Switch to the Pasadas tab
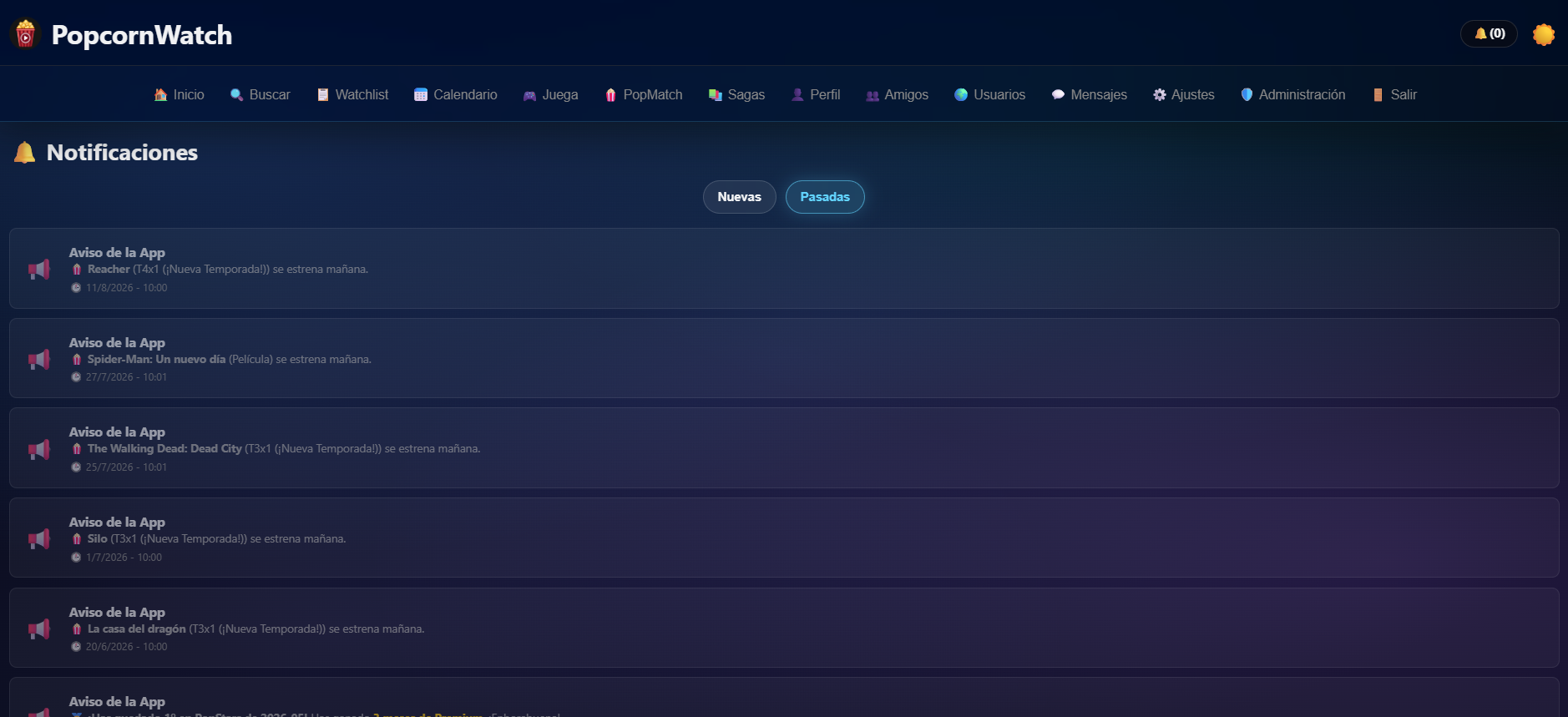The image size is (1568, 717). click(x=825, y=197)
